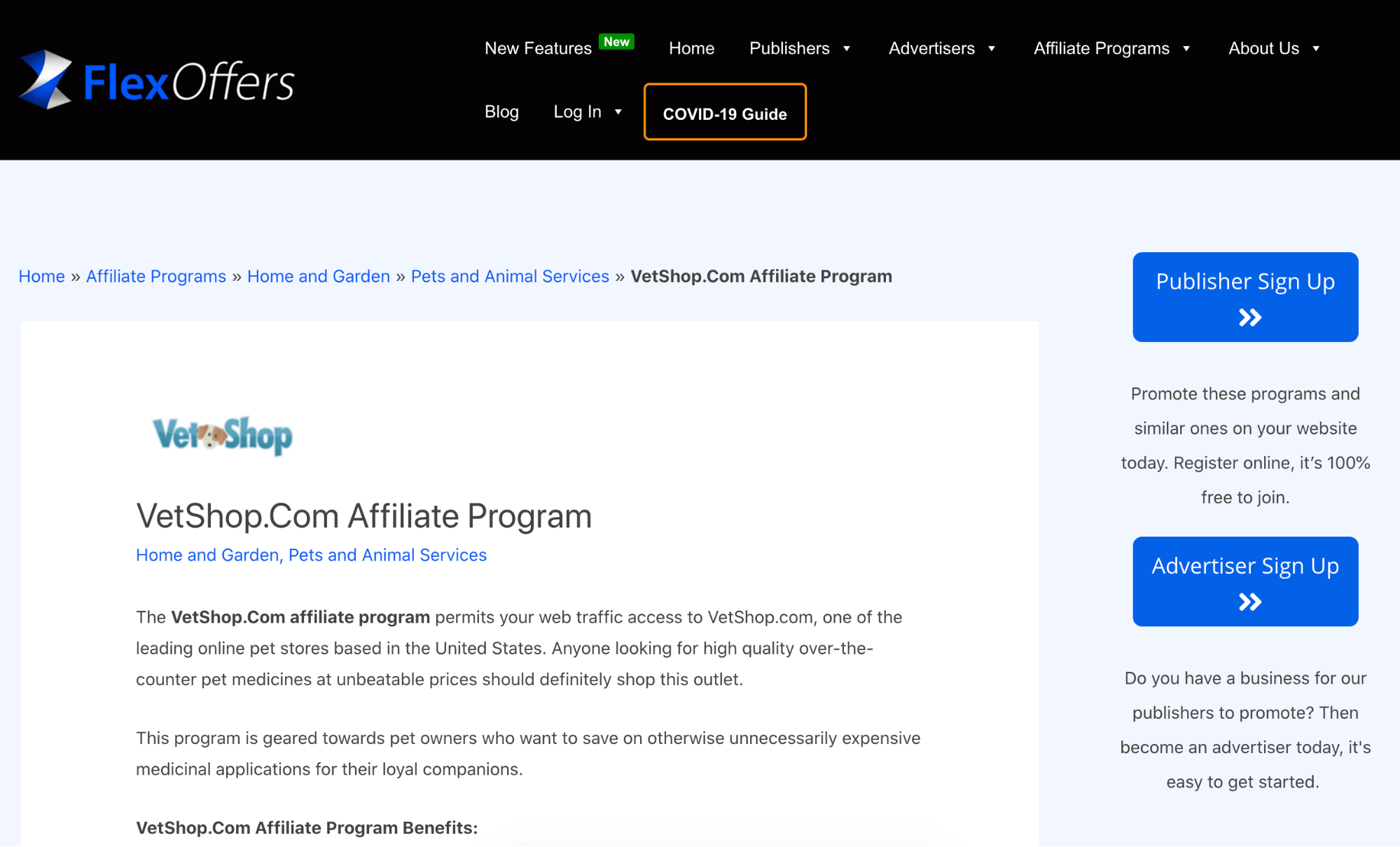
Task: Open the Blog menu item
Action: 501,111
